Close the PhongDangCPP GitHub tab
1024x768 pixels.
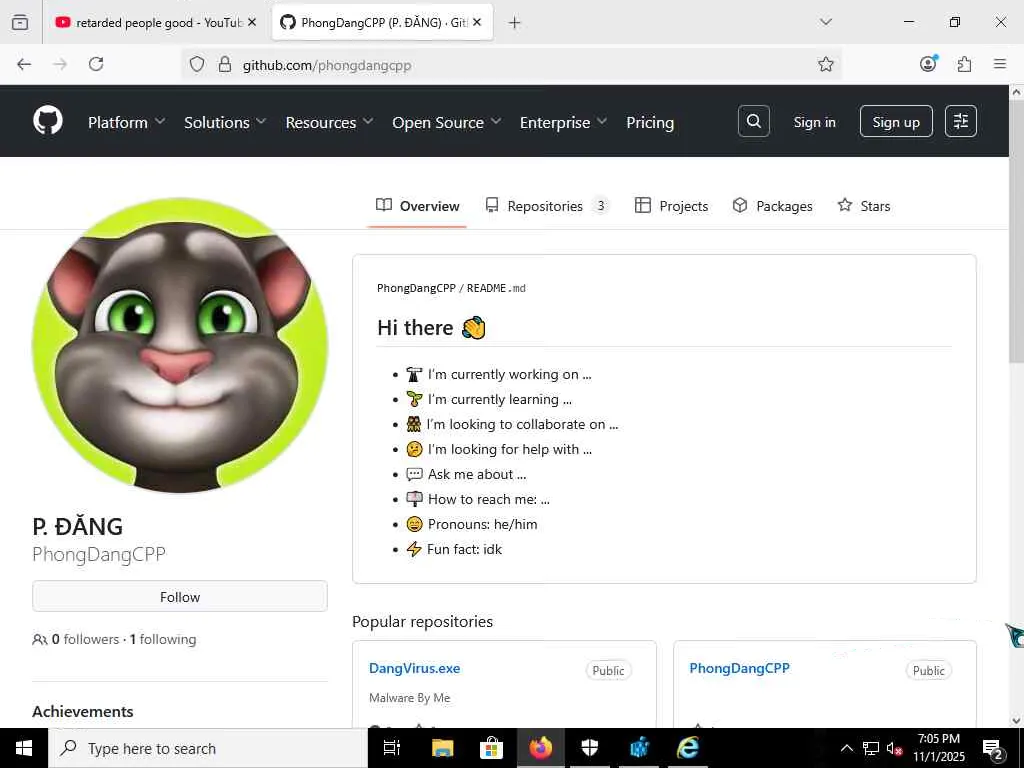click(477, 22)
